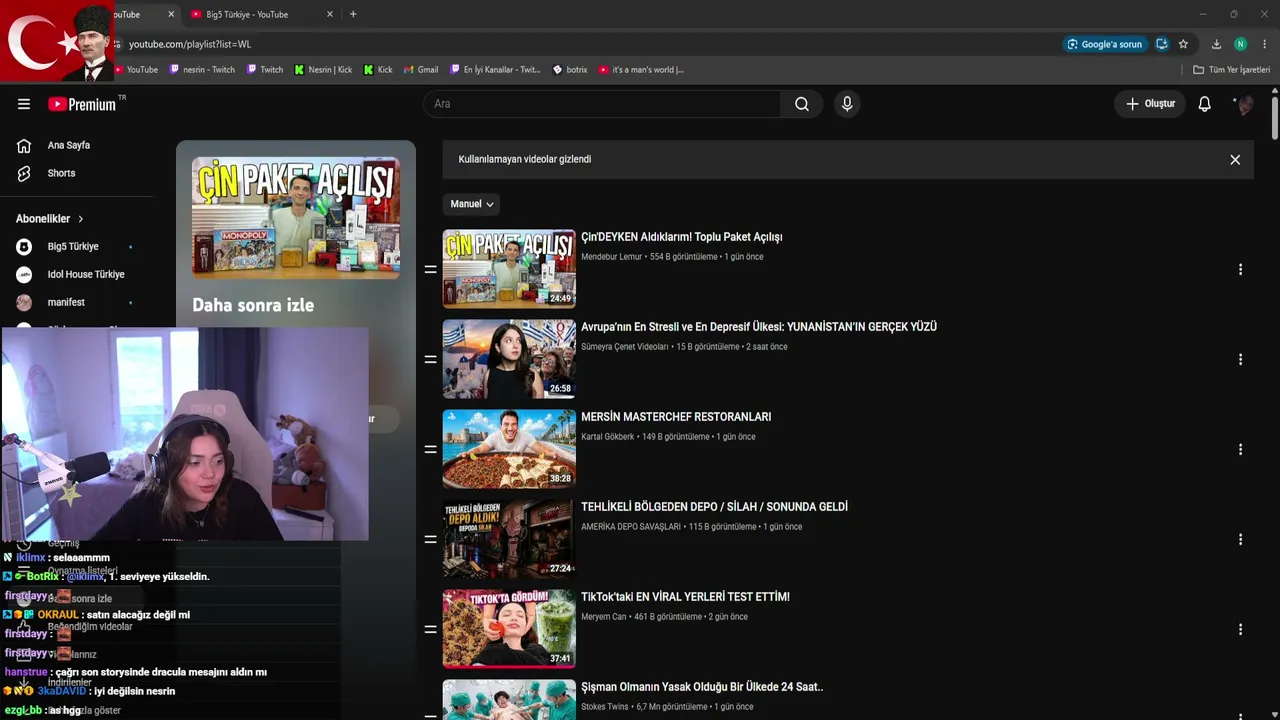Open Stokes Twins channel link
This screenshot has height=720, width=1280.
click(x=604, y=707)
